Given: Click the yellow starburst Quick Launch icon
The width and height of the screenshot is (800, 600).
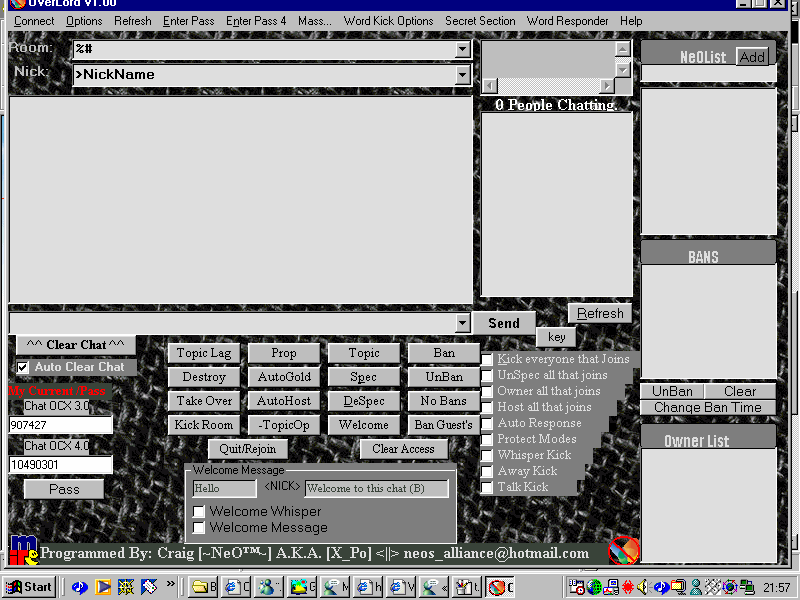Looking at the screenshot, I should point(126,587).
